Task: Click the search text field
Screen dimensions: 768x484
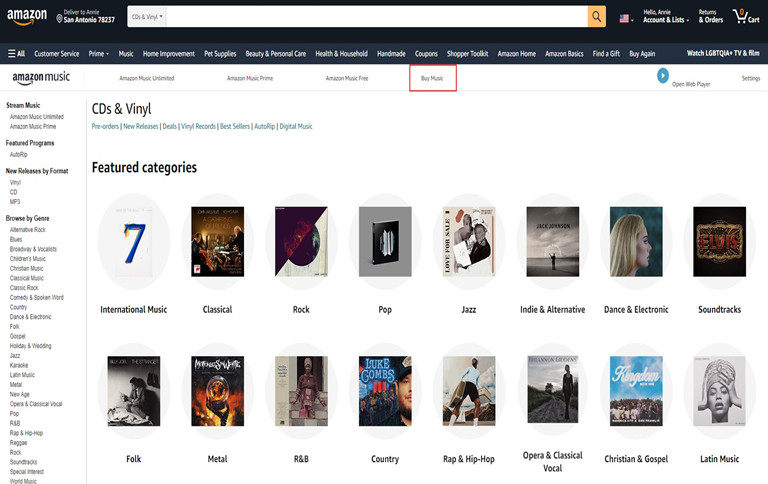Action: [x=377, y=17]
